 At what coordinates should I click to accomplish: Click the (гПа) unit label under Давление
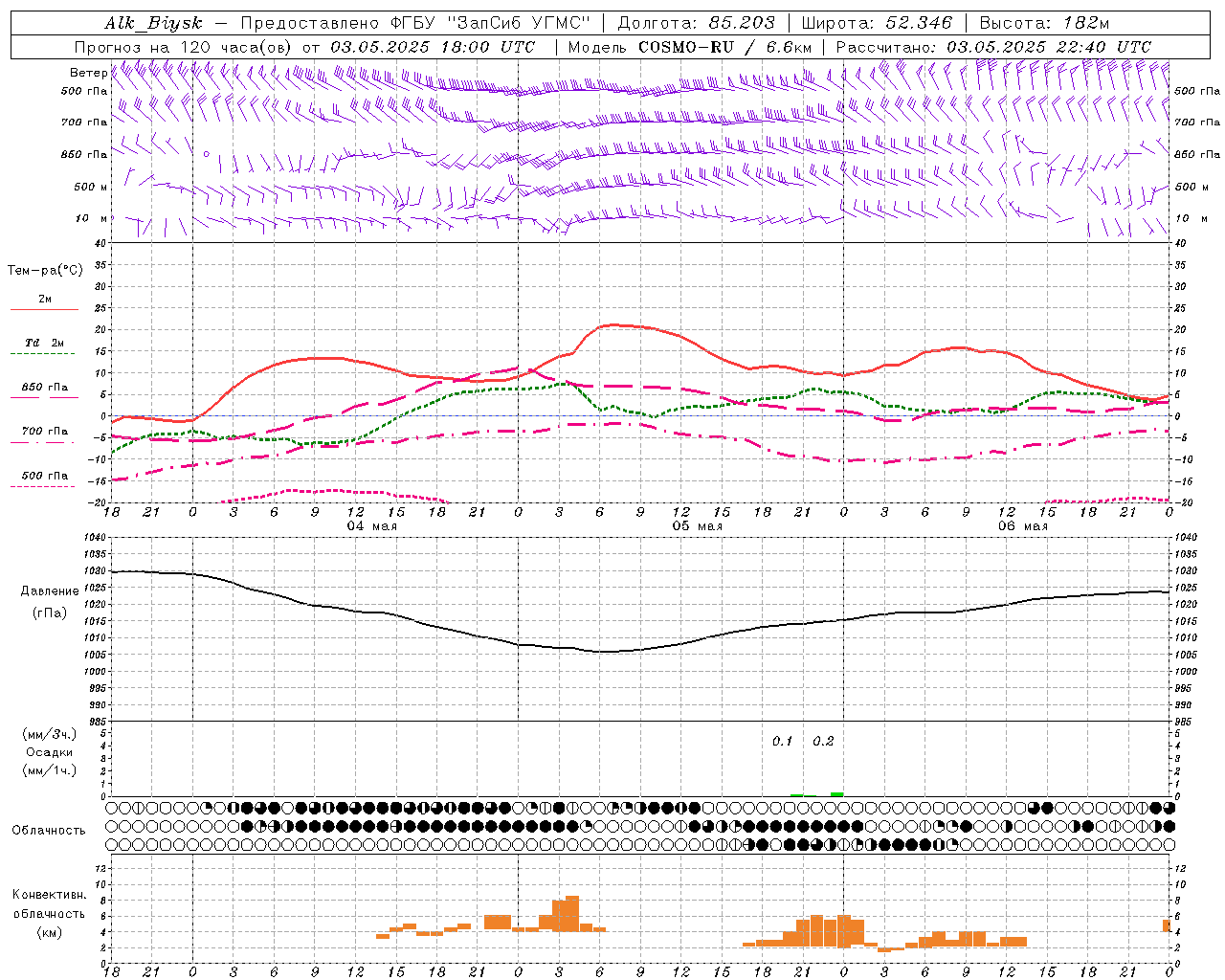49,613
